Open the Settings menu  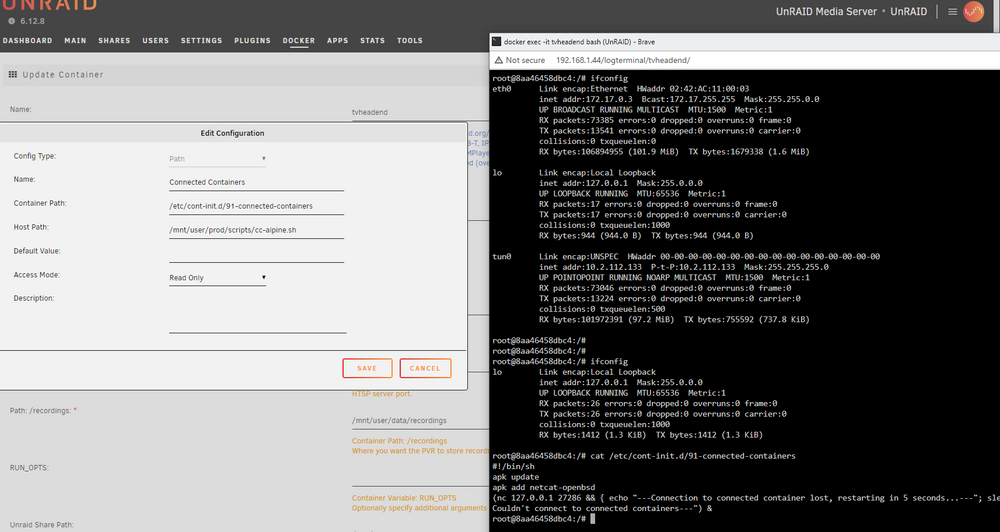coord(202,40)
